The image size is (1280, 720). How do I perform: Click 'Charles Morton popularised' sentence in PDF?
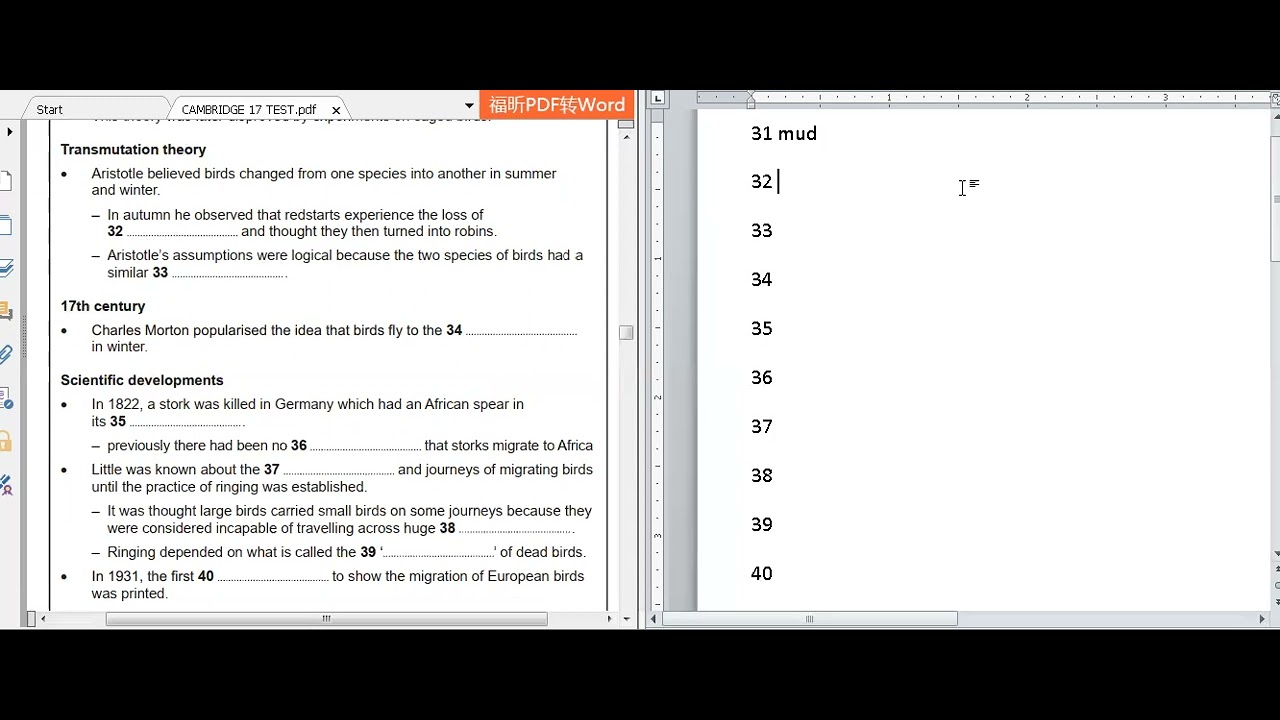pyautogui.click(x=334, y=338)
